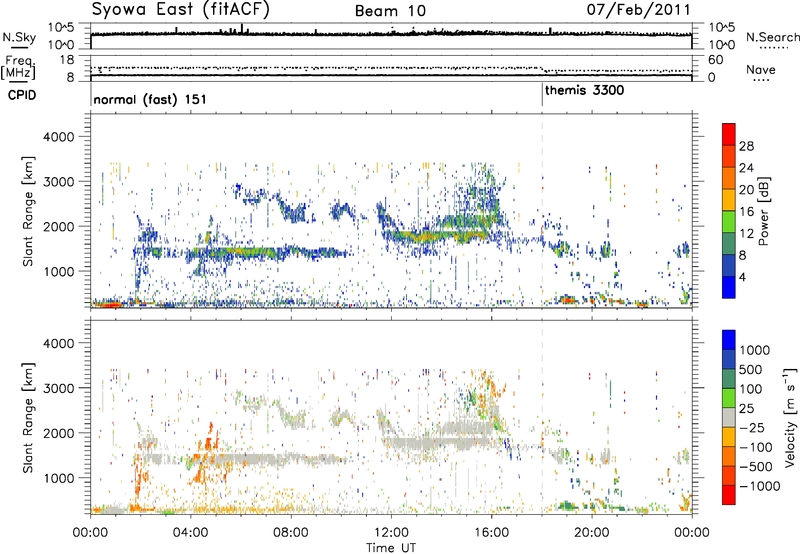Click the "themis 3300" CPID text
The height and width of the screenshot is (554, 800).
pos(585,91)
